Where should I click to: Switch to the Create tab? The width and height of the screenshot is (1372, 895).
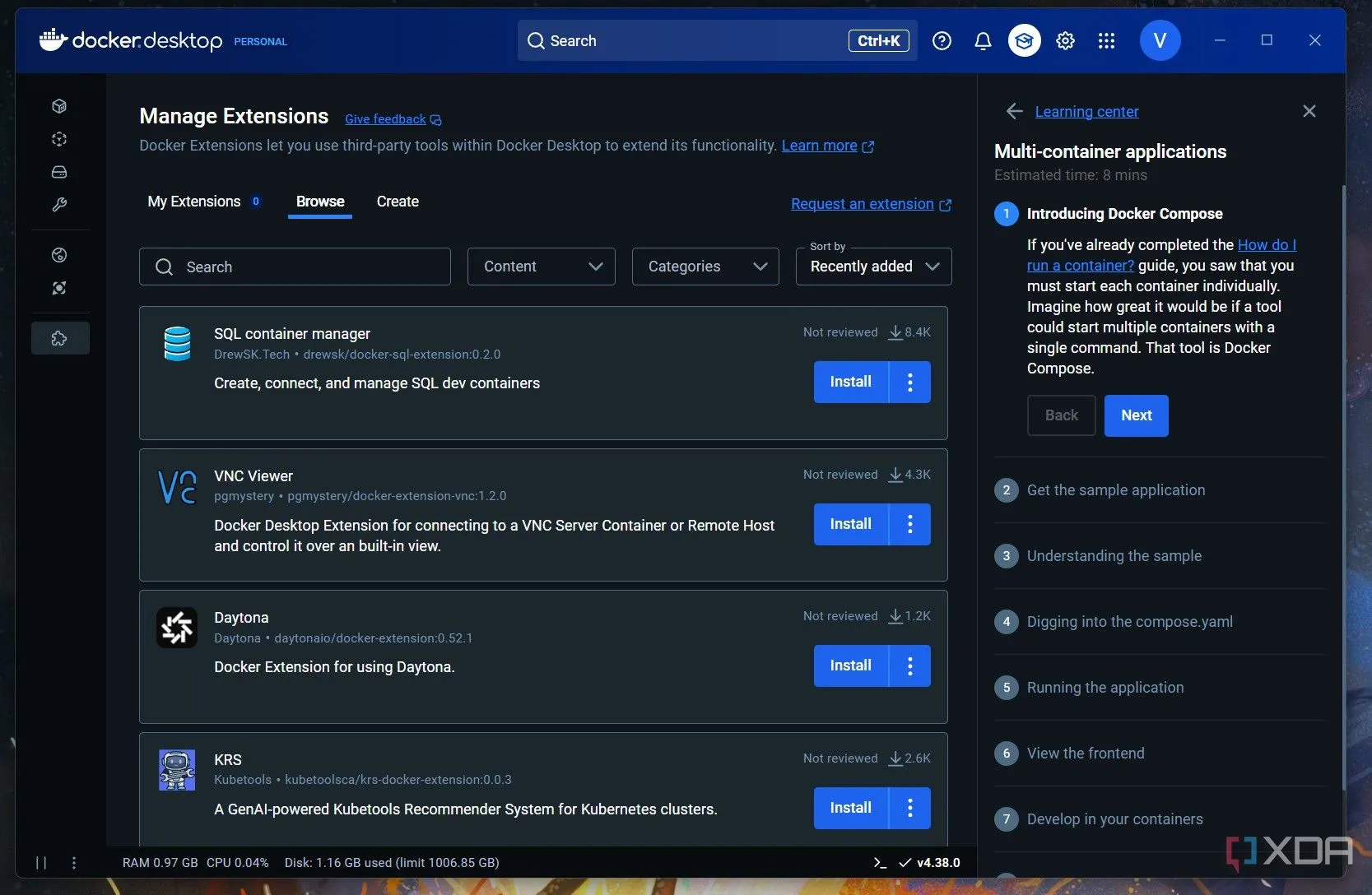(398, 202)
